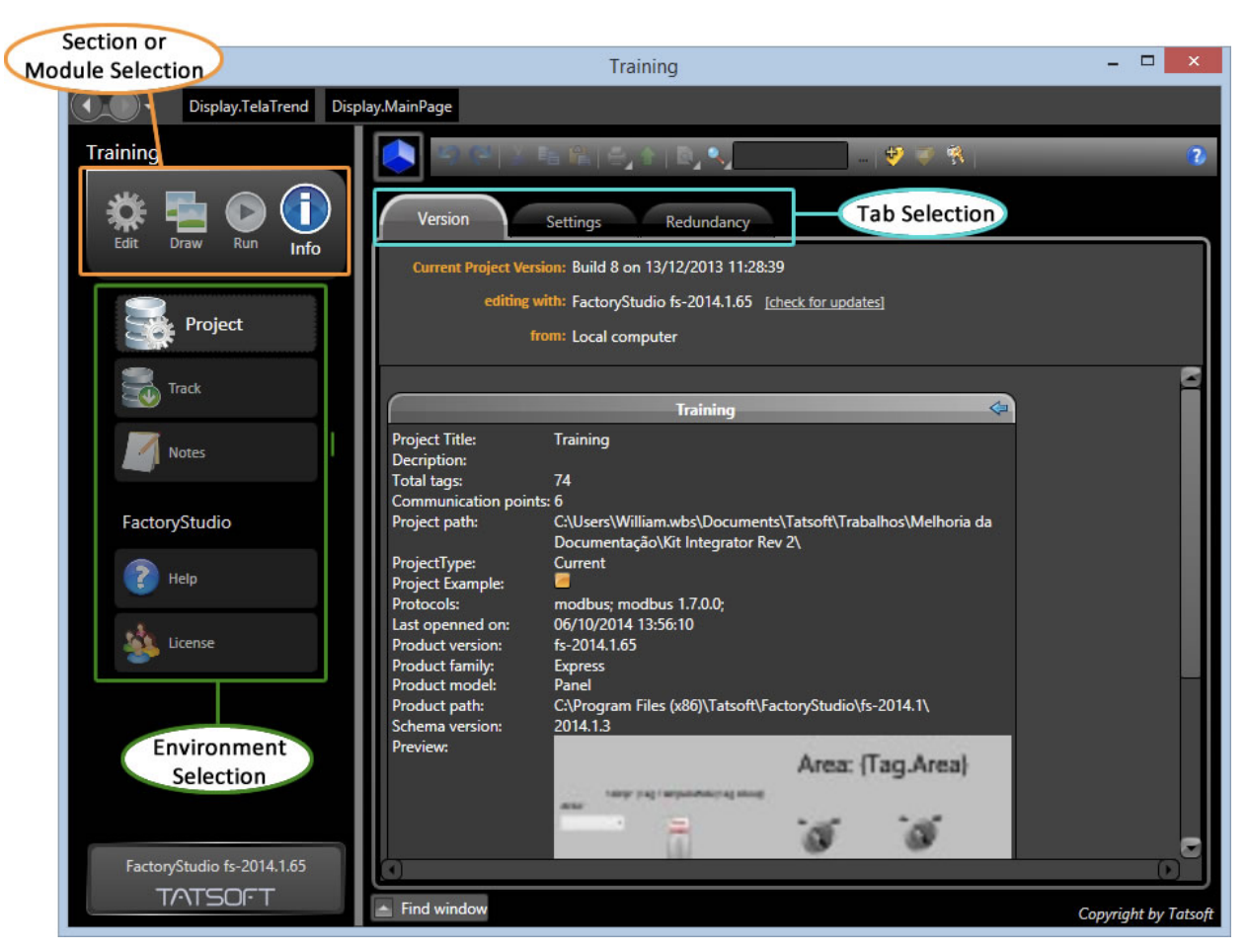Click the magnifier search icon in toolbar

[715, 156]
